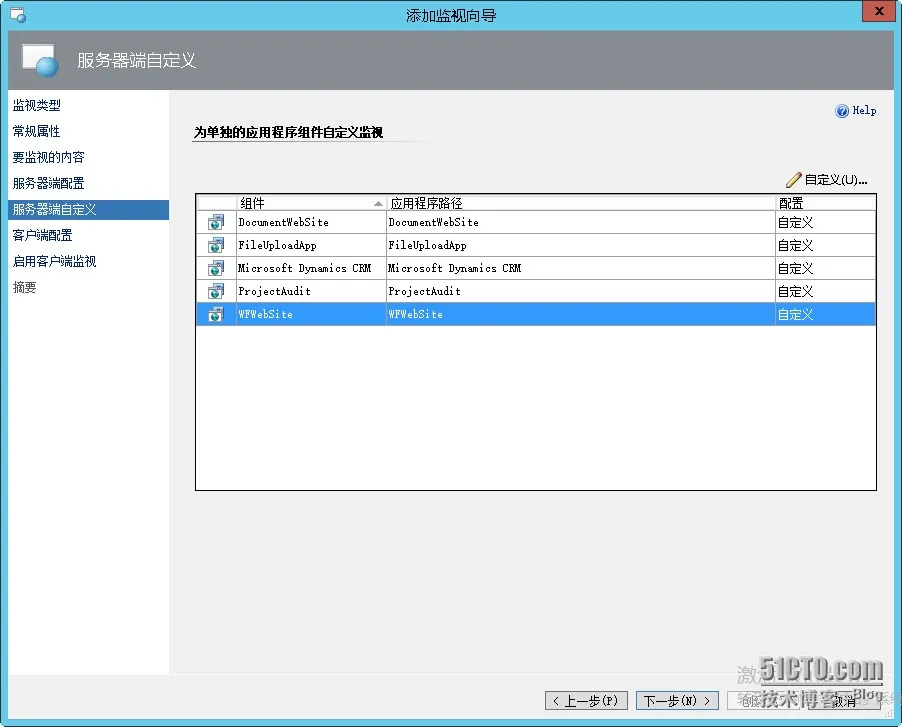
Task: Sort by 组件 column header
Action: pyautogui.click(x=311, y=203)
